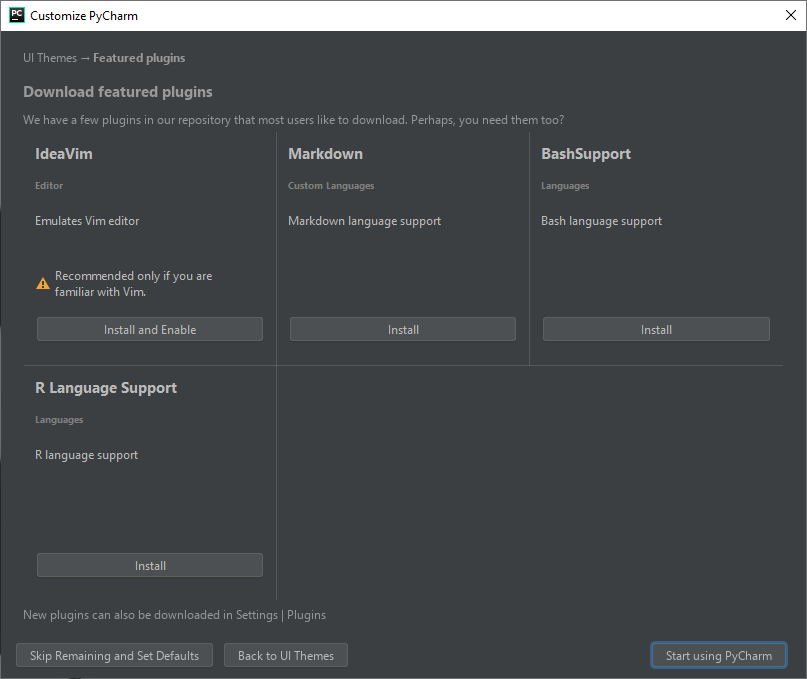
Task: Click the warning triangle beside IdeaVim recommendation
Action: tap(42, 281)
